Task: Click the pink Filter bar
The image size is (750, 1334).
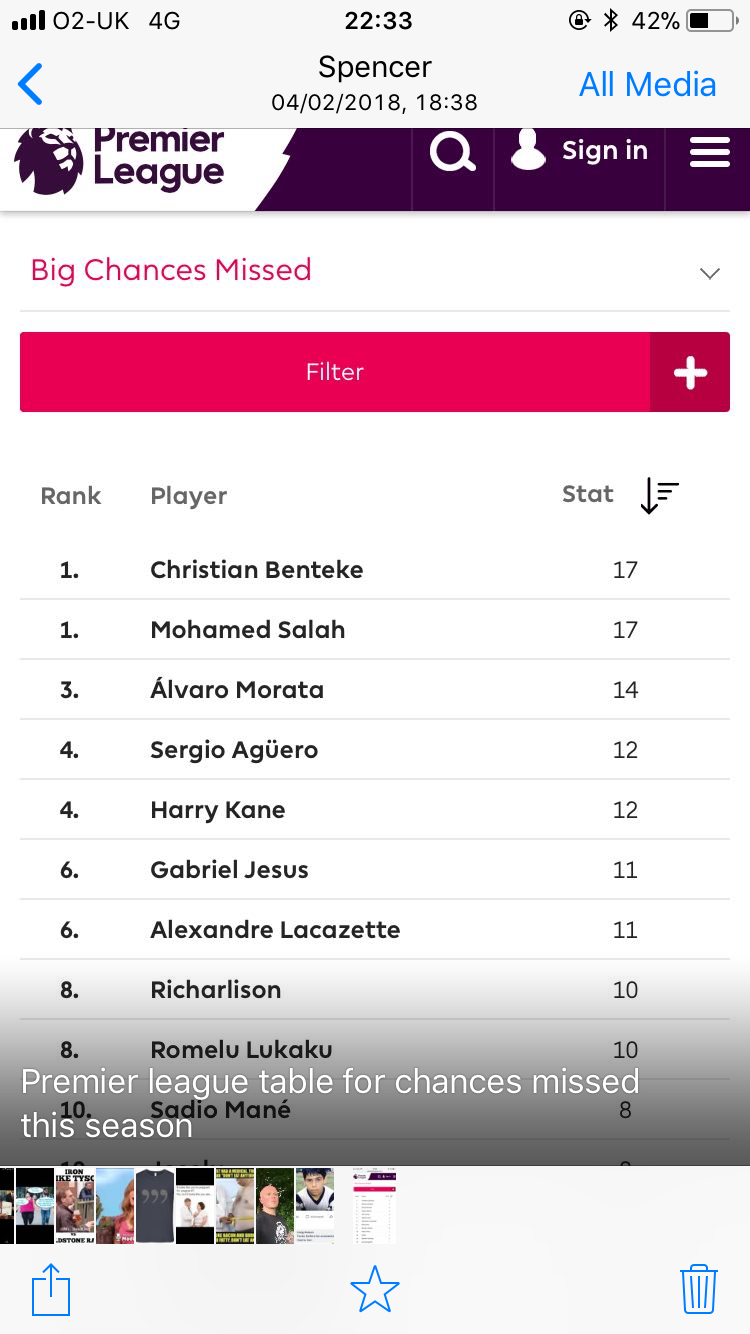Action: tap(335, 372)
